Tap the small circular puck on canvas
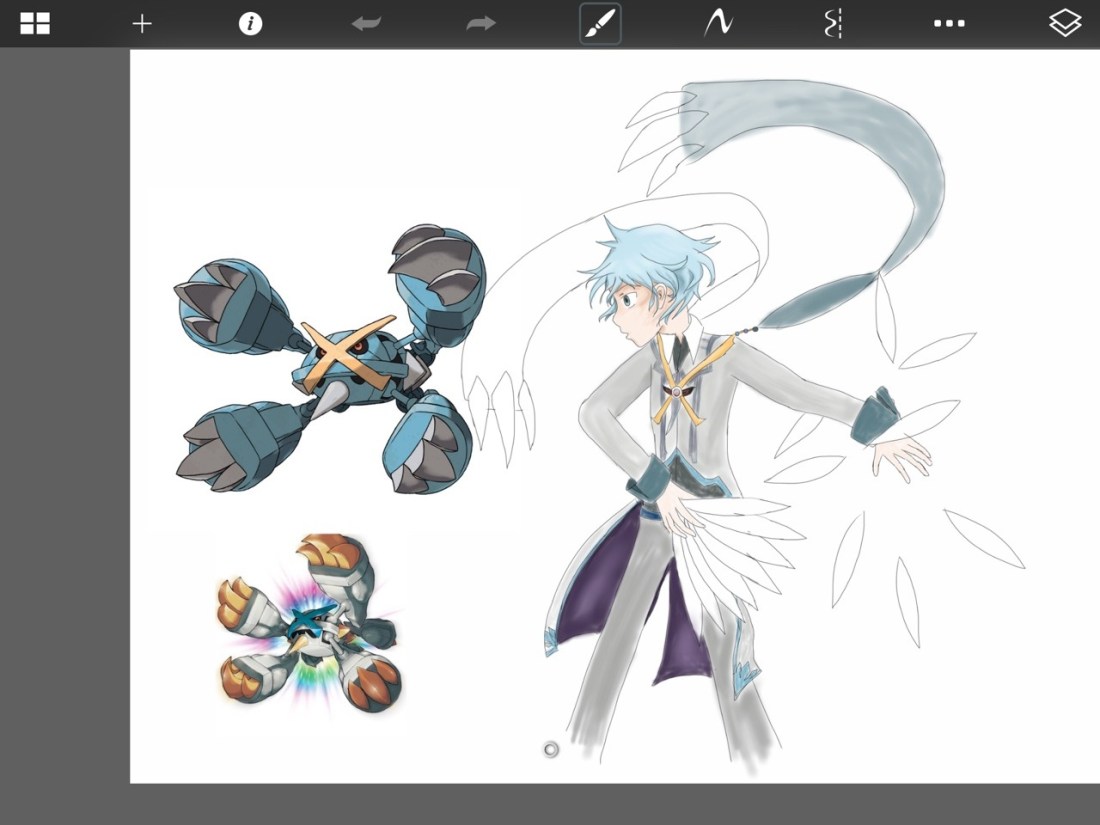The image size is (1100, 825). (551, 750)
